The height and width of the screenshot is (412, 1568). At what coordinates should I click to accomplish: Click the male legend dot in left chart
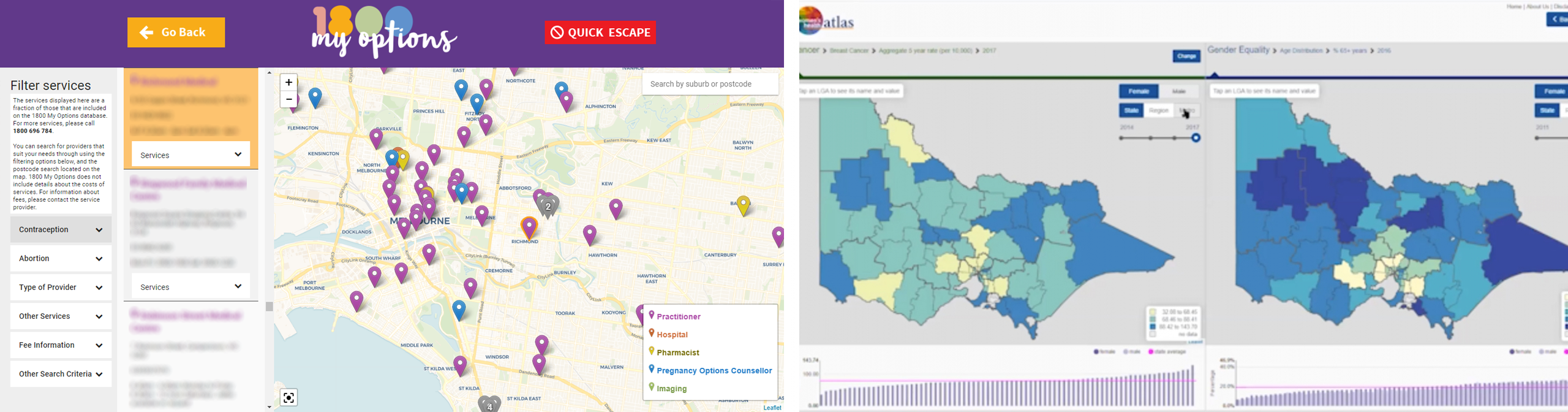coord(1126,352)
